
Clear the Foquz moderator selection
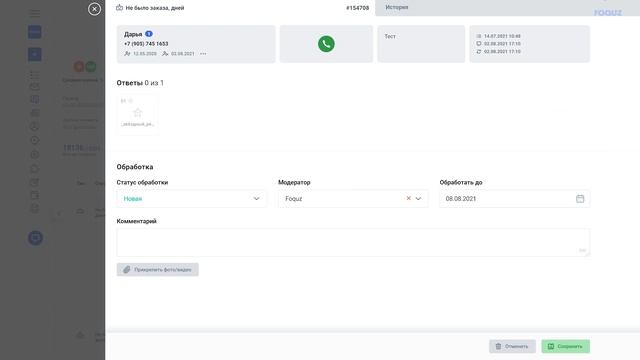coord(408,198)
